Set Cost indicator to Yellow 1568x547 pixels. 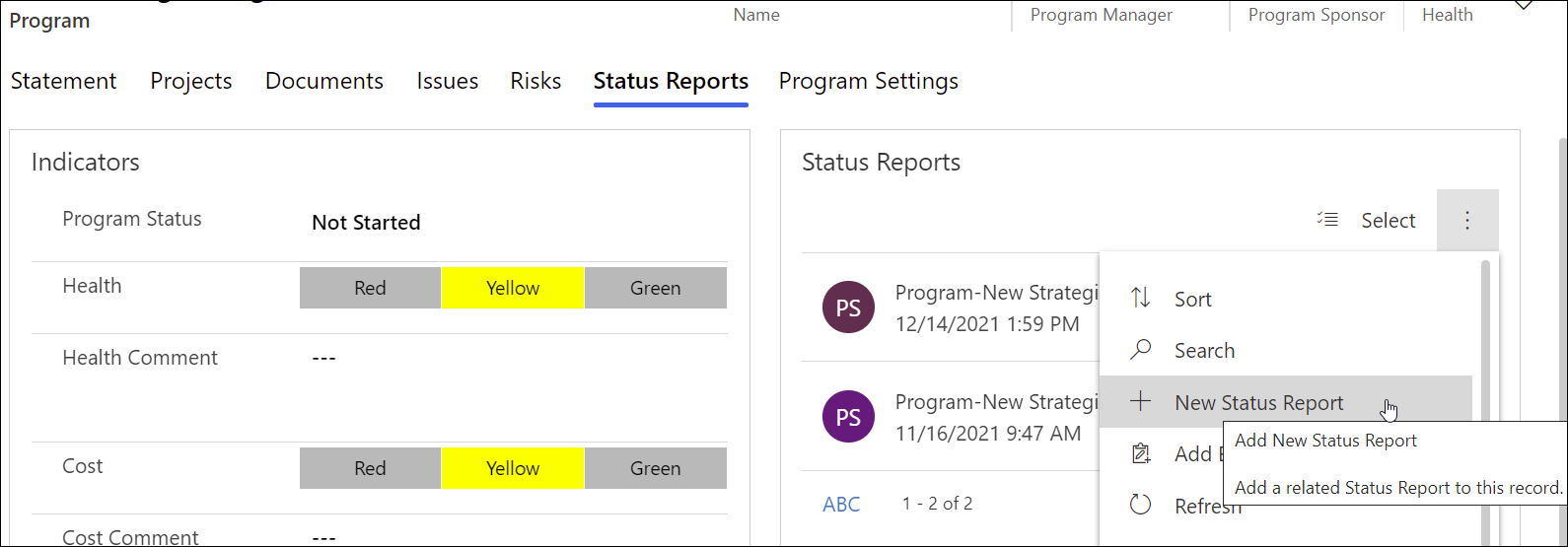coord(513,468)
